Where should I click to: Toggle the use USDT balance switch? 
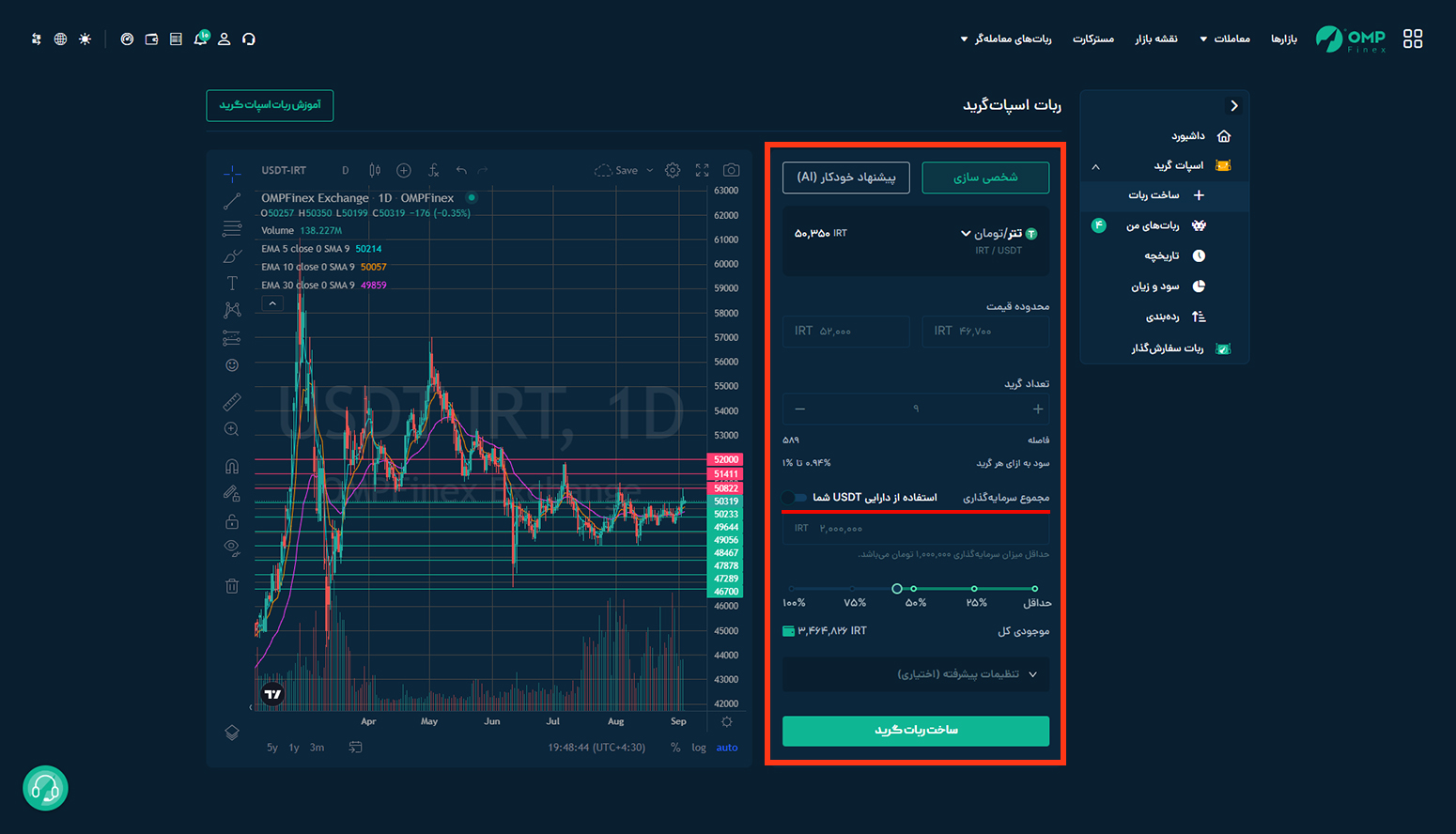795,498
